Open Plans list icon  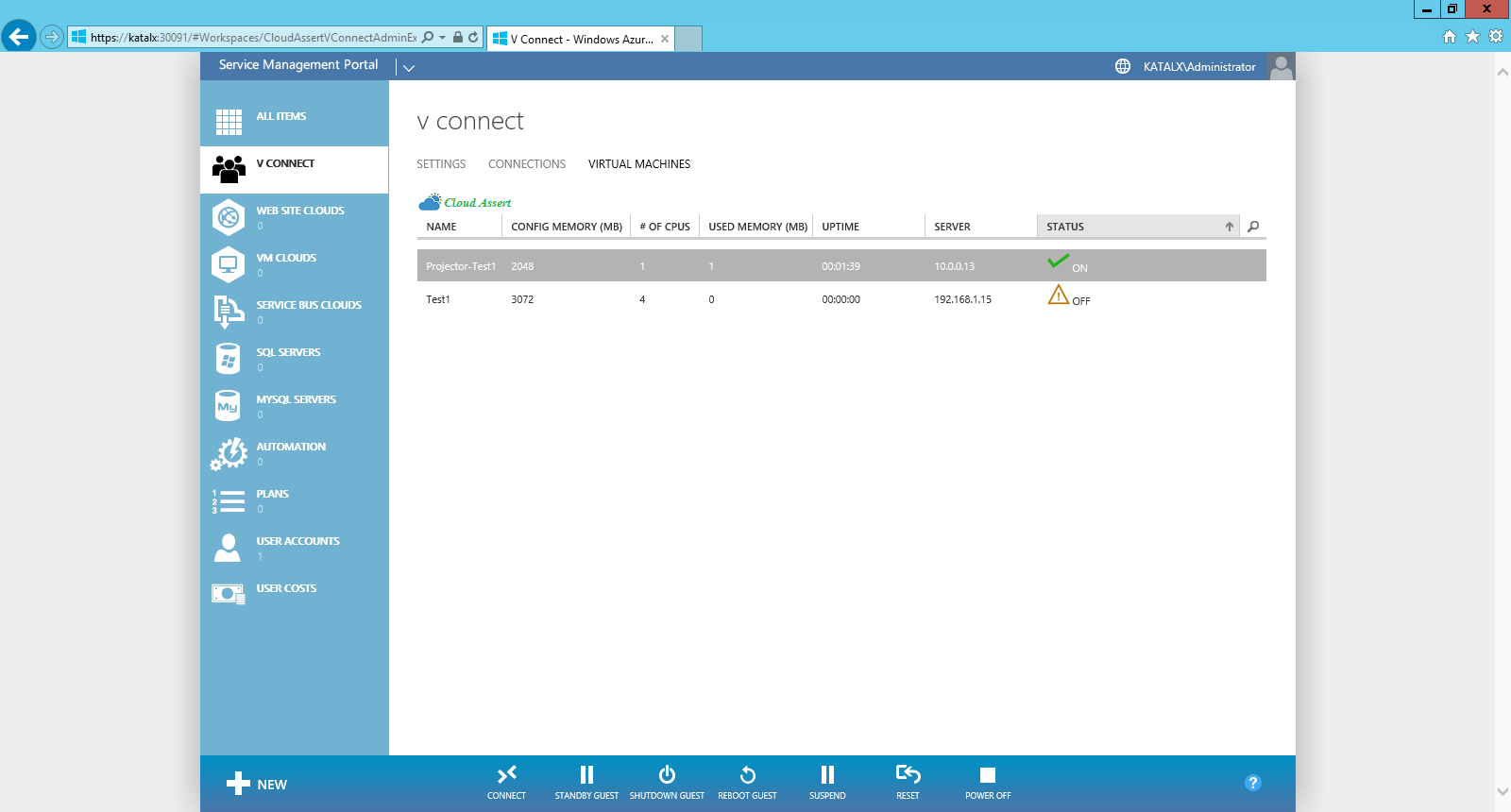pos(229,501)
